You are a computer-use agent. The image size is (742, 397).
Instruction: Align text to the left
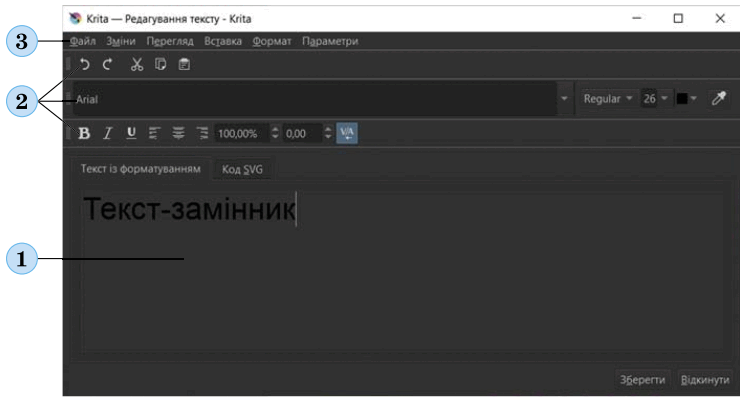coord(154,134)
